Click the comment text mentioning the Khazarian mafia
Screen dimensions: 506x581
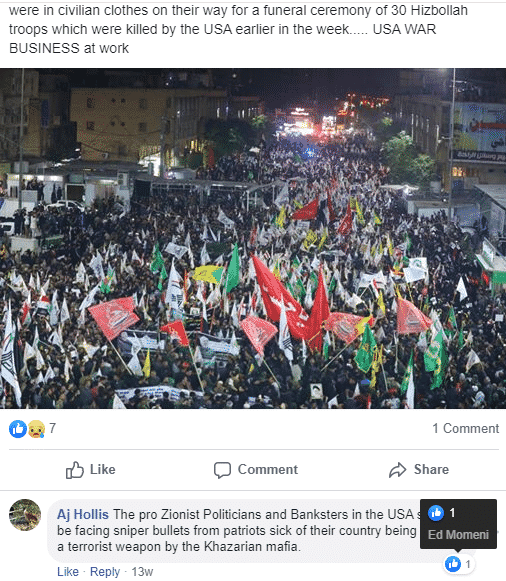(x=237, y=531)
